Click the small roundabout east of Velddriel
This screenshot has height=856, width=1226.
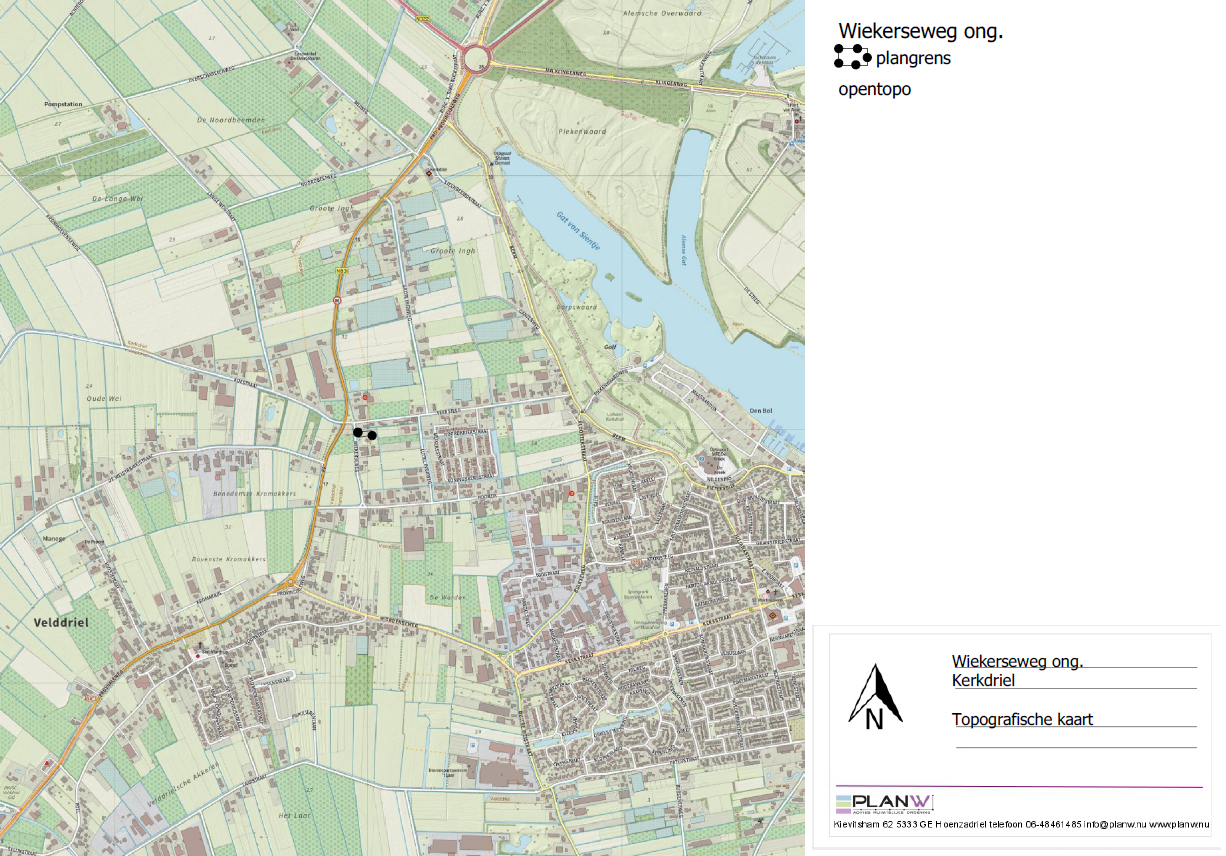click(290, 583)
